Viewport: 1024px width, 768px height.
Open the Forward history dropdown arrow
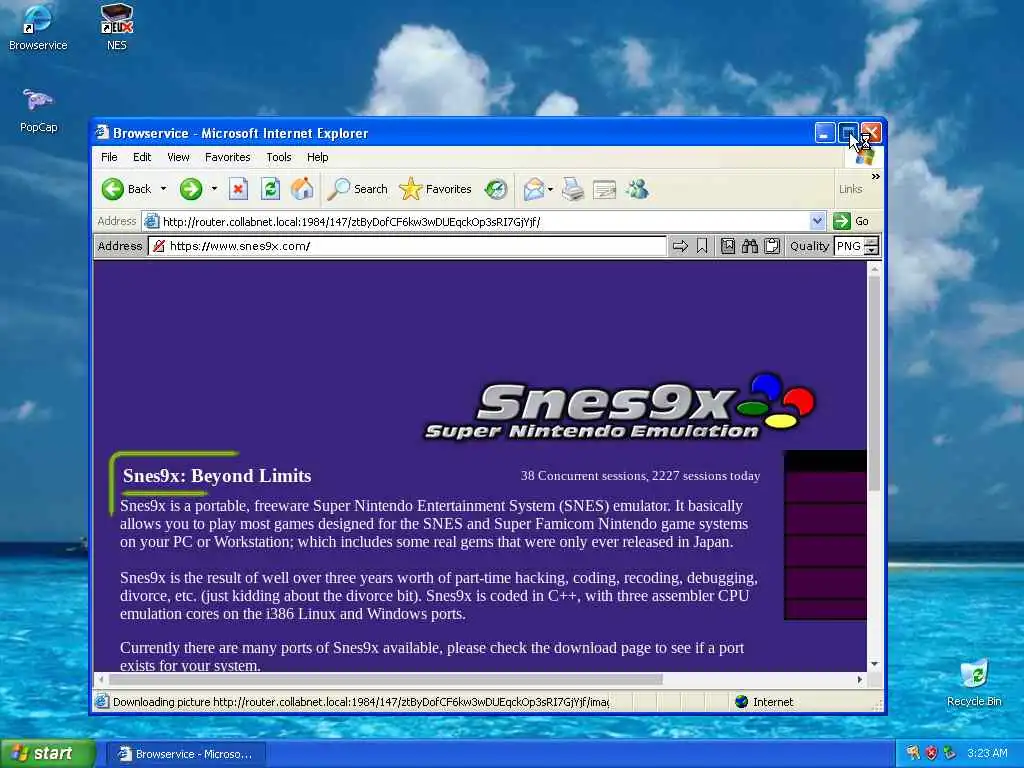(x=214, y=189)
